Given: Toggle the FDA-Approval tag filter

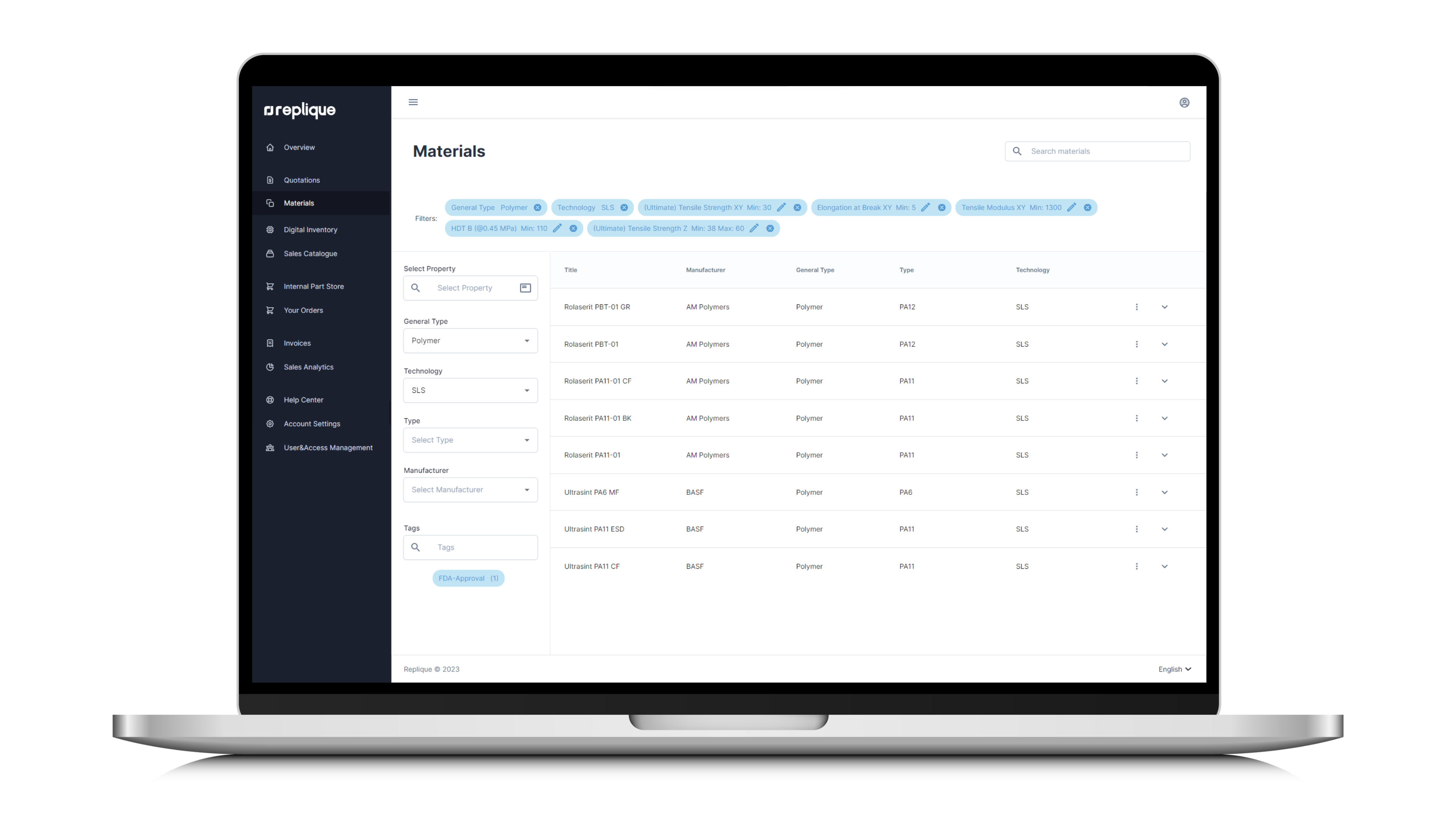Looking at the screenshot, I should click(468, 578).
